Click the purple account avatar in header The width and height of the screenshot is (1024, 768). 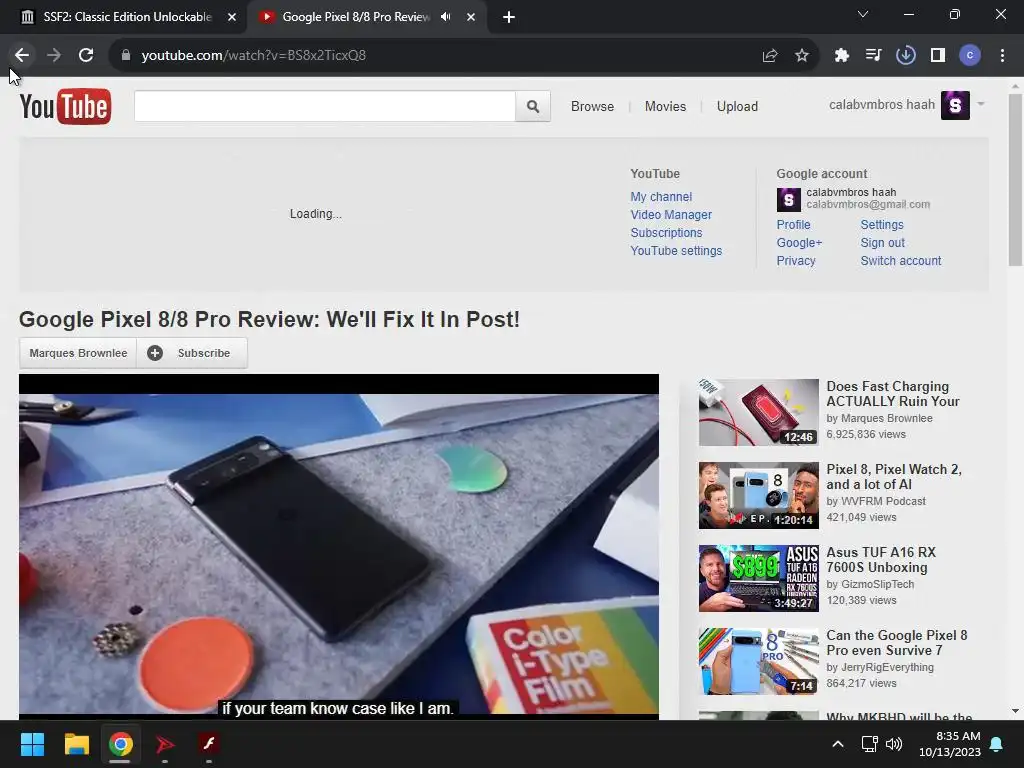tap(955, 105)
